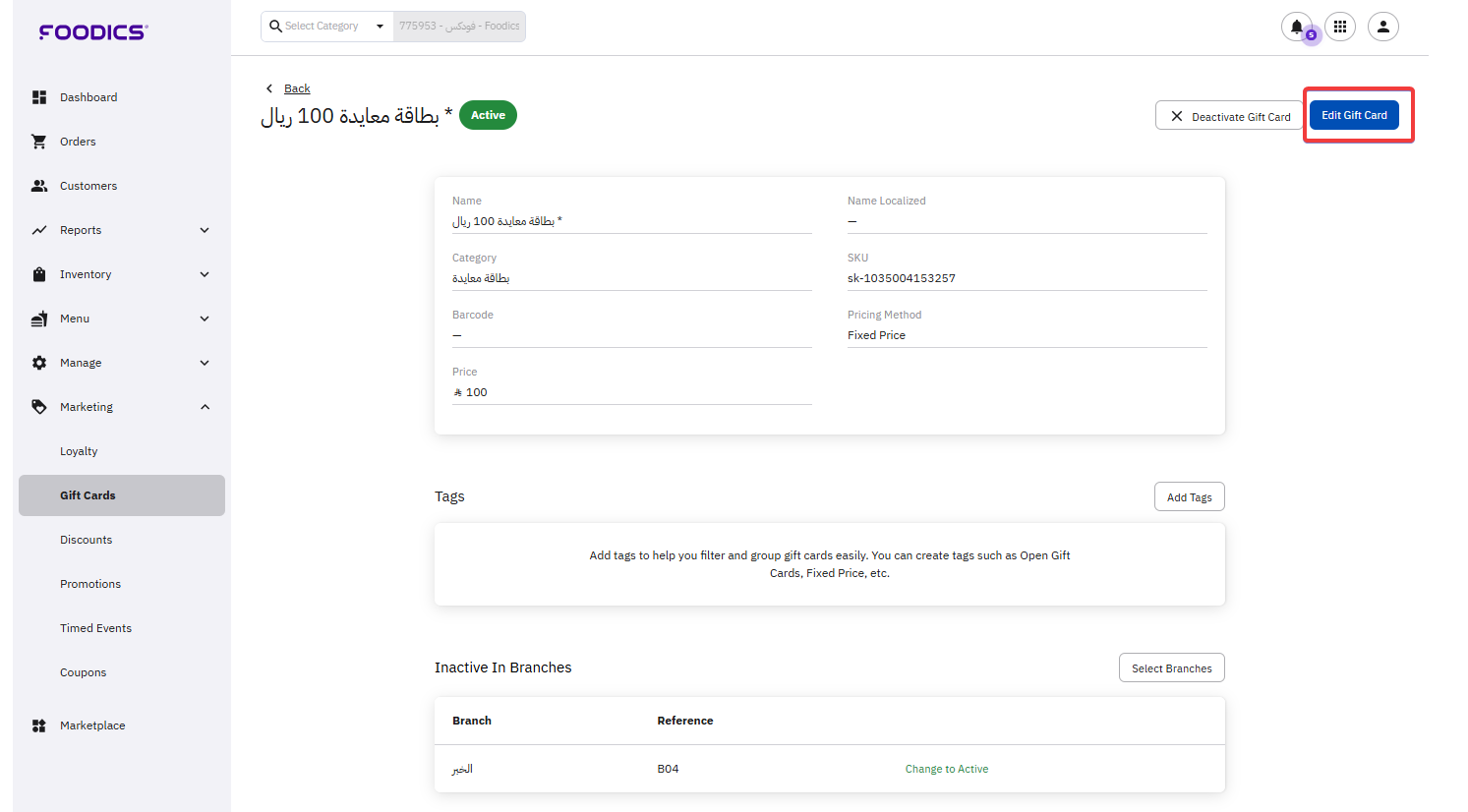Click the Marketplace icon in sidebar
The image size is (1468, 812).
pyautogui.click(x=39, y=725)
